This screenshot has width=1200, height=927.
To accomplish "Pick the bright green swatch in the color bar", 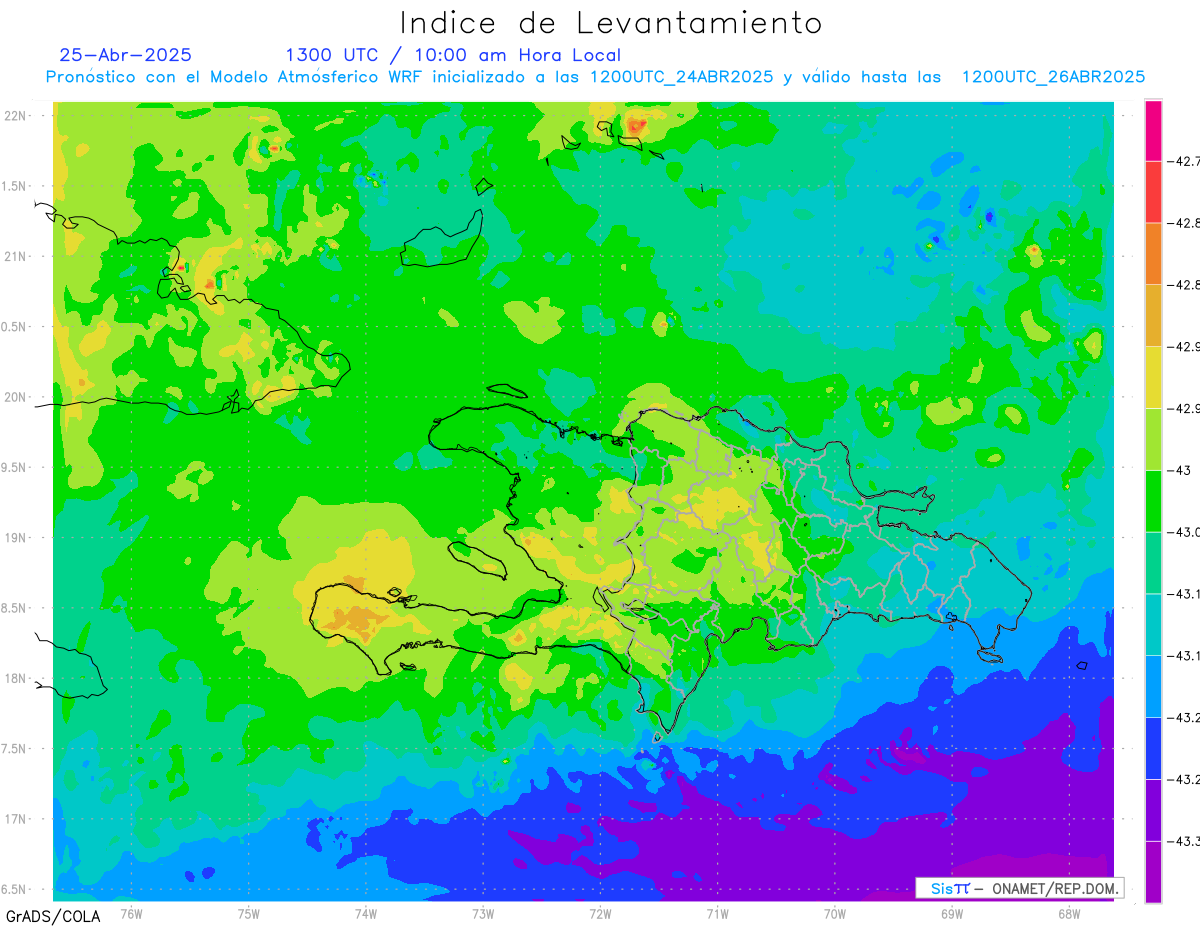I will (x=1153, y=501).
